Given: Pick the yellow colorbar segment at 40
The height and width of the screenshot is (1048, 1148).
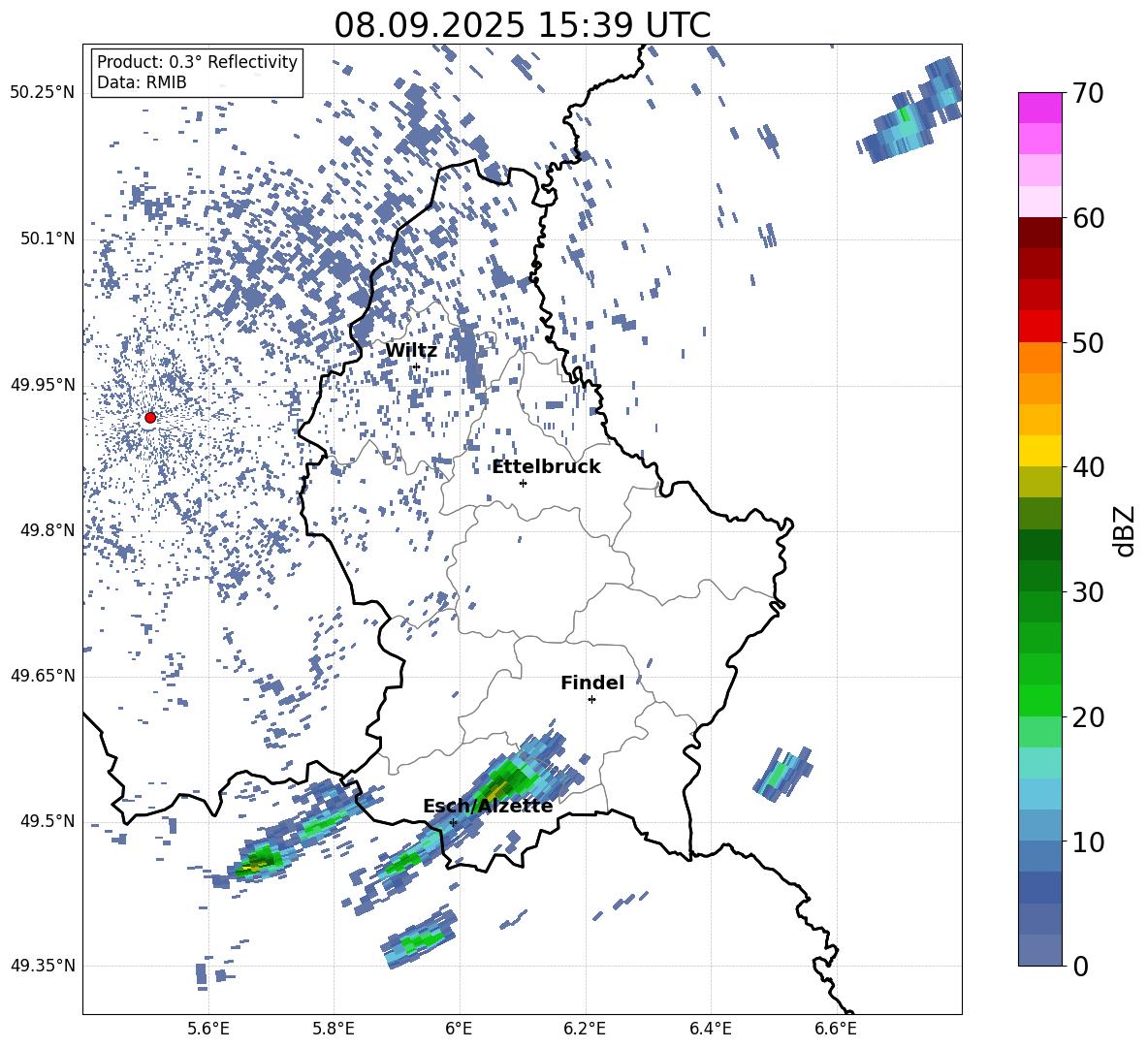Looking at the screenshot, I should (1039, 451).
